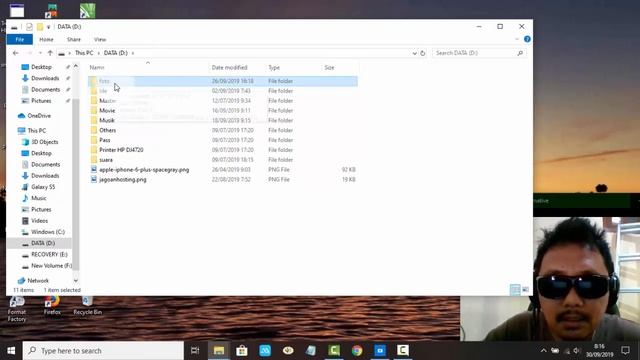Open Music under This PC
This screenshot has width=640, height=360.
pos(39,198)
